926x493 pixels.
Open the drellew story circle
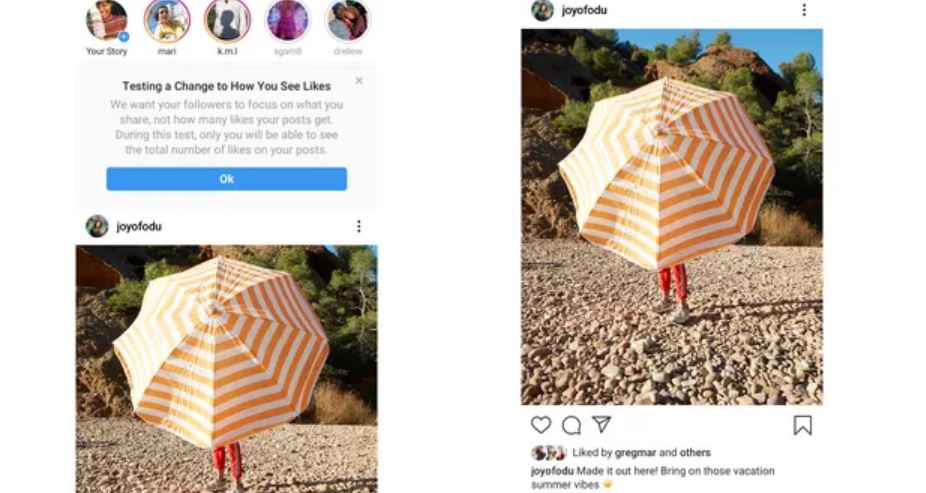click(x=348, y=21)
